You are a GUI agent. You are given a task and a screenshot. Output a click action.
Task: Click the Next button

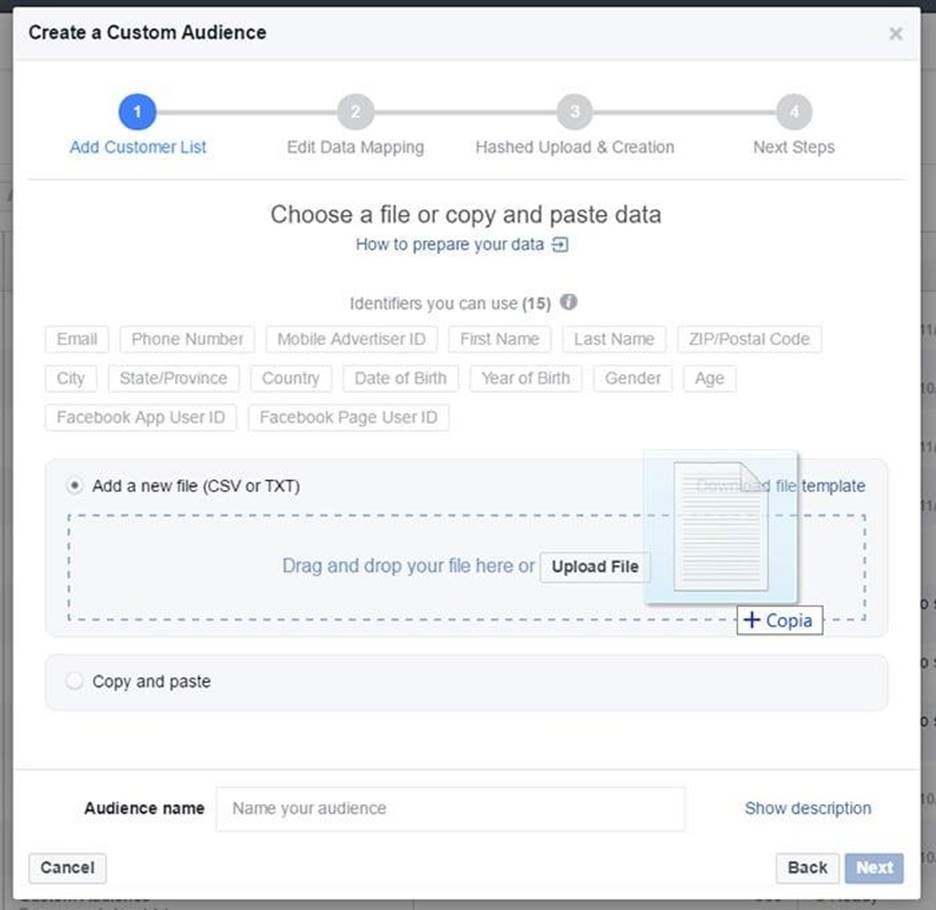click(873, 867)
